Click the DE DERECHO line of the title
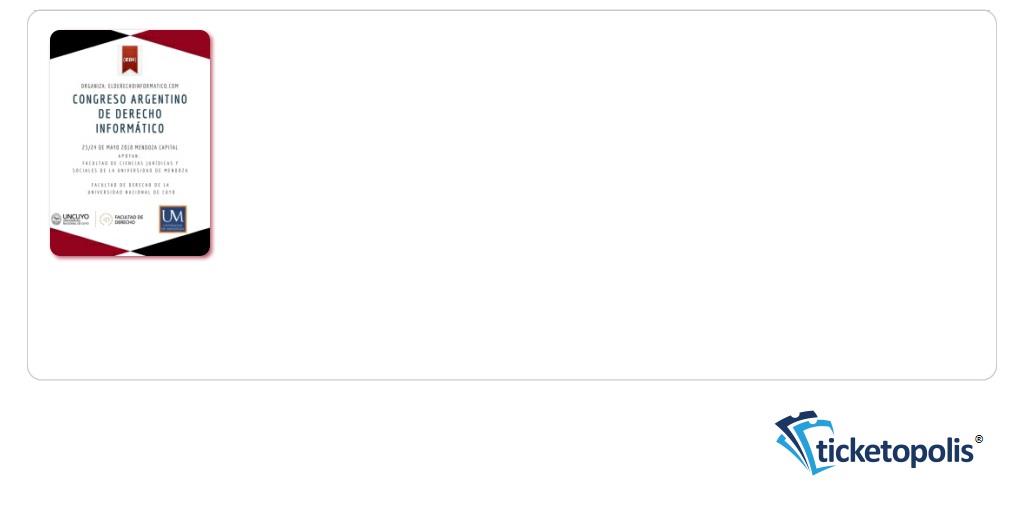The height and width of the screenshot is (512, 1024). click(130, 114)
